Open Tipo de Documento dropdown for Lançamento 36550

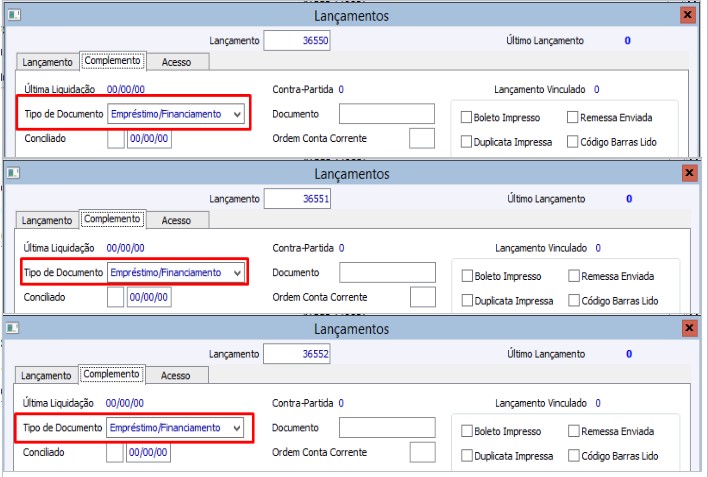tap(237, 114)
